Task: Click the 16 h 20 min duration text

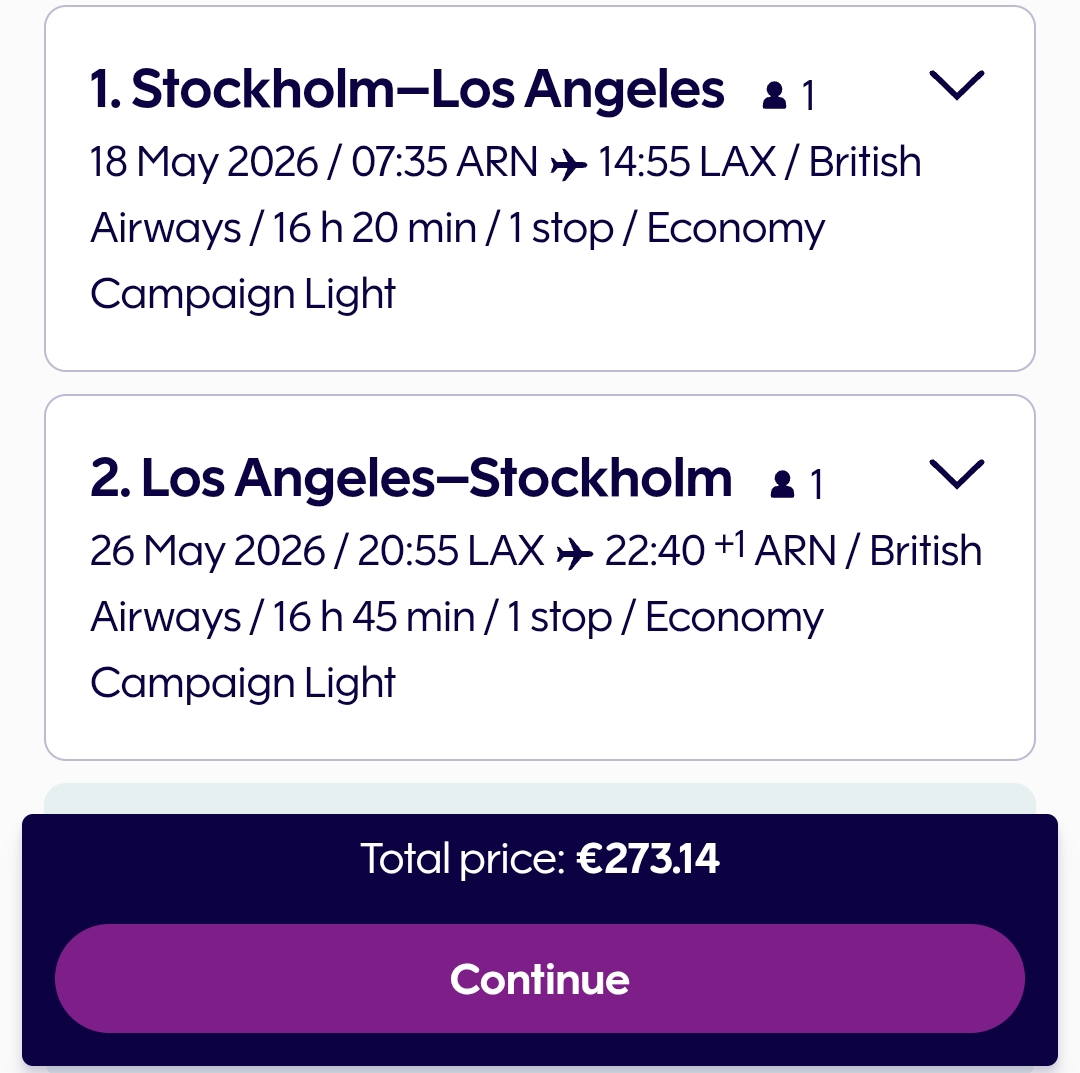Action: point(375,228)
